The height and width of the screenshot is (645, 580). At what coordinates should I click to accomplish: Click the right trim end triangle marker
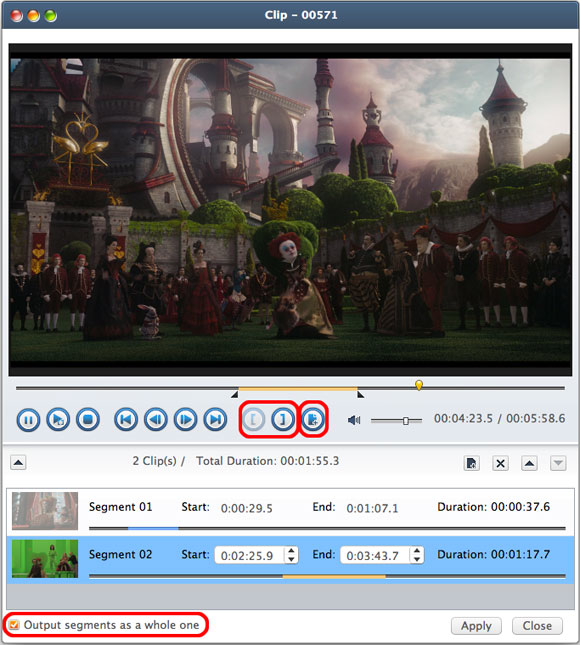coord(360,395)
